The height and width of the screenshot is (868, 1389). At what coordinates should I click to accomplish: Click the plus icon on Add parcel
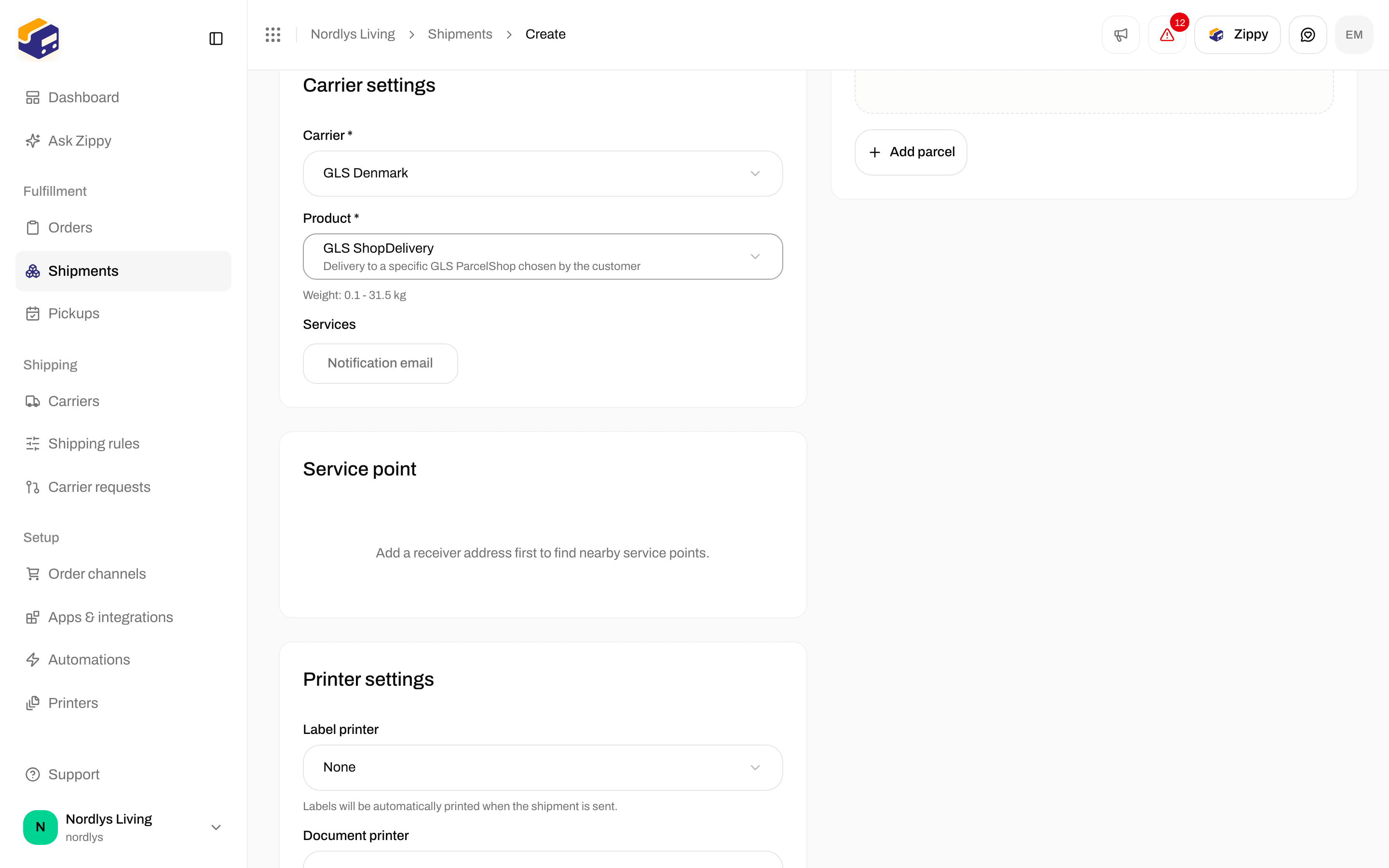875,152
